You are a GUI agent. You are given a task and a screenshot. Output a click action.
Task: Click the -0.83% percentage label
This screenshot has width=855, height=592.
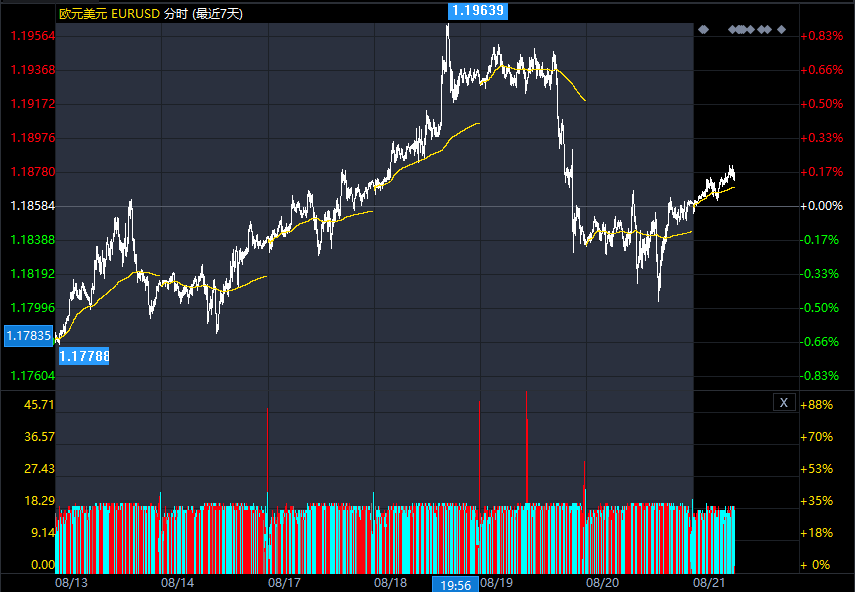[820, 376]
